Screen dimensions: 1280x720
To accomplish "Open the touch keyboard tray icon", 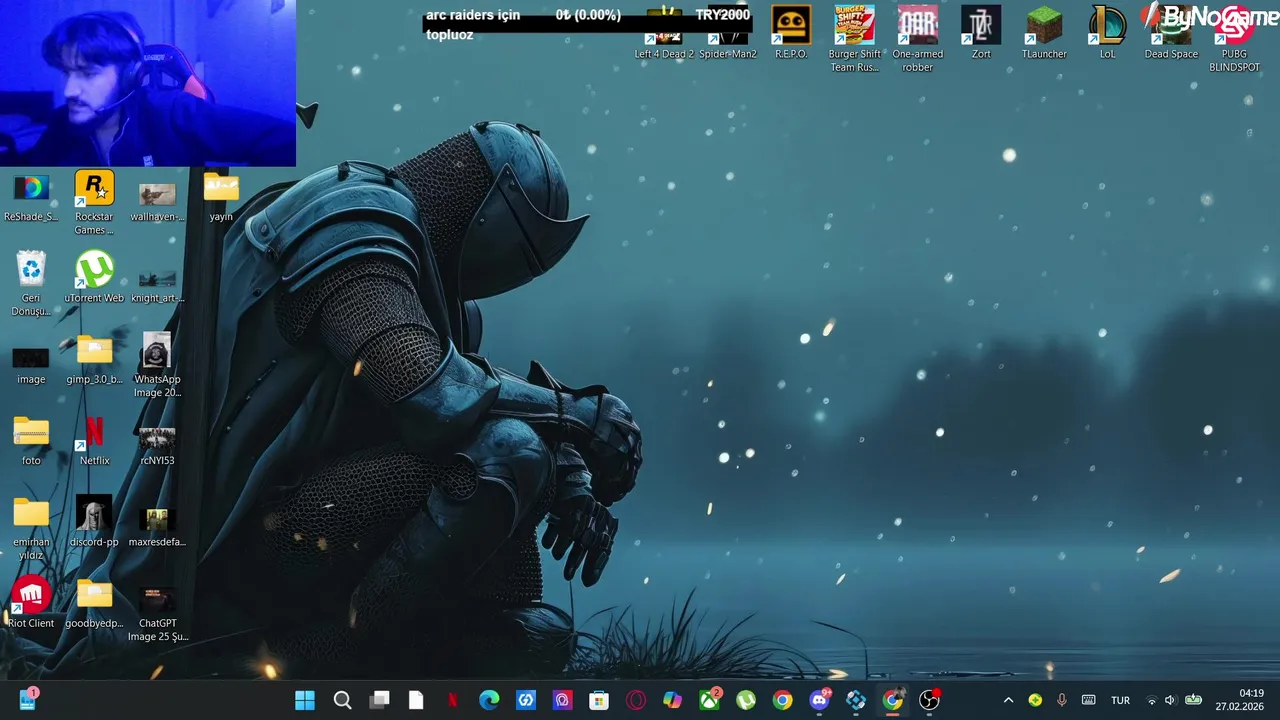I will pyautogui.click(x=1089, y=700).
